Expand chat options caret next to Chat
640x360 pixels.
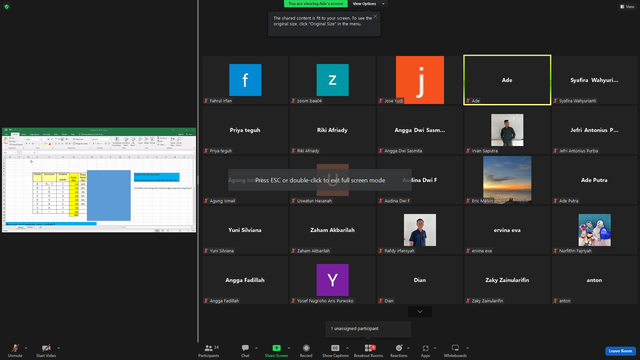coord(256,348)
